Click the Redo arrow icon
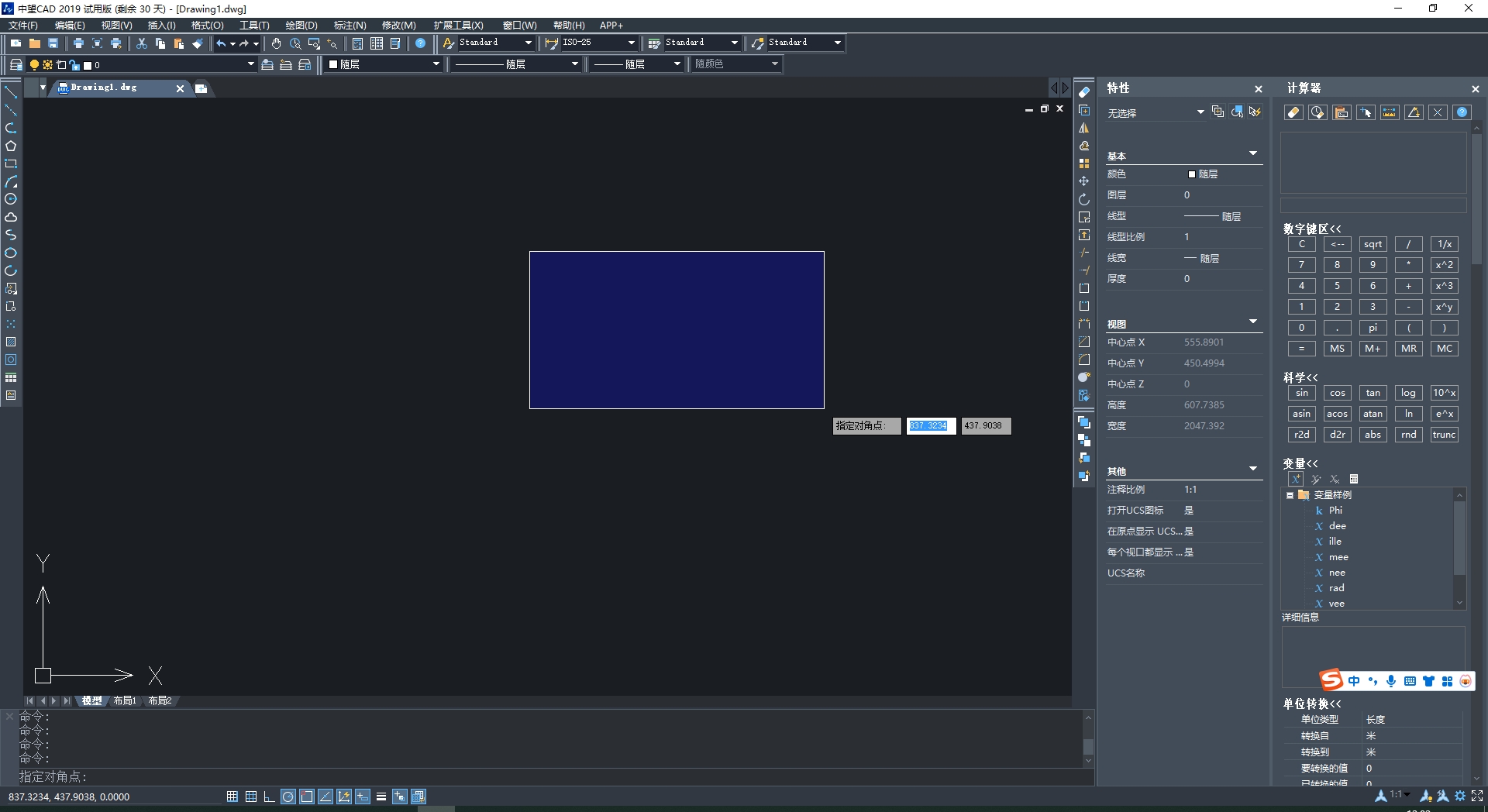1488x812 pixels. click(x=244, y=43)
